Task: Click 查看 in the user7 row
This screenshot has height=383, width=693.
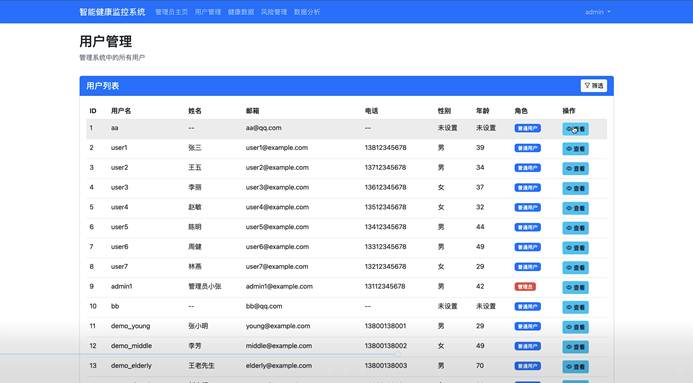Action: [x=575, y=268]
